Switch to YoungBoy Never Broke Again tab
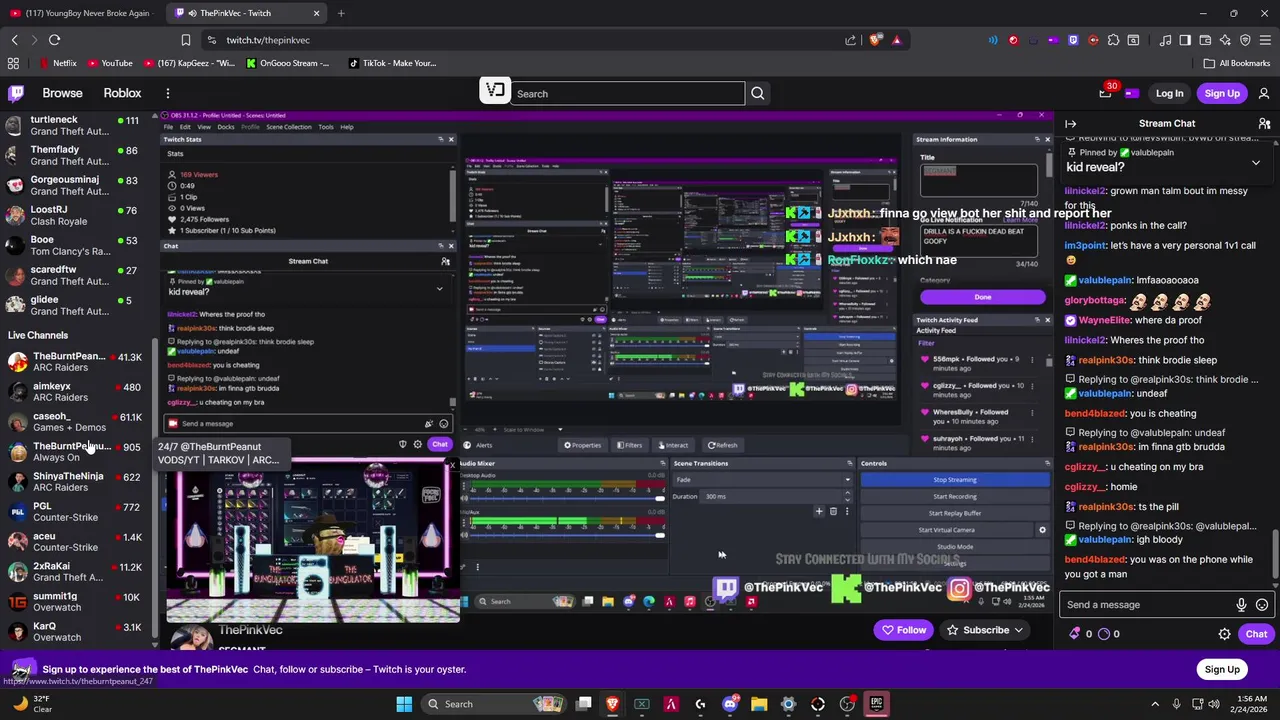 81,13
